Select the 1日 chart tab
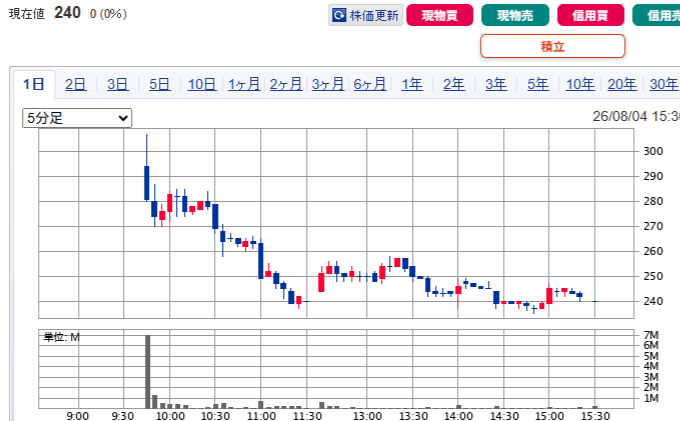Viewport: 680px width, 421px height. [x=34, y=84]
